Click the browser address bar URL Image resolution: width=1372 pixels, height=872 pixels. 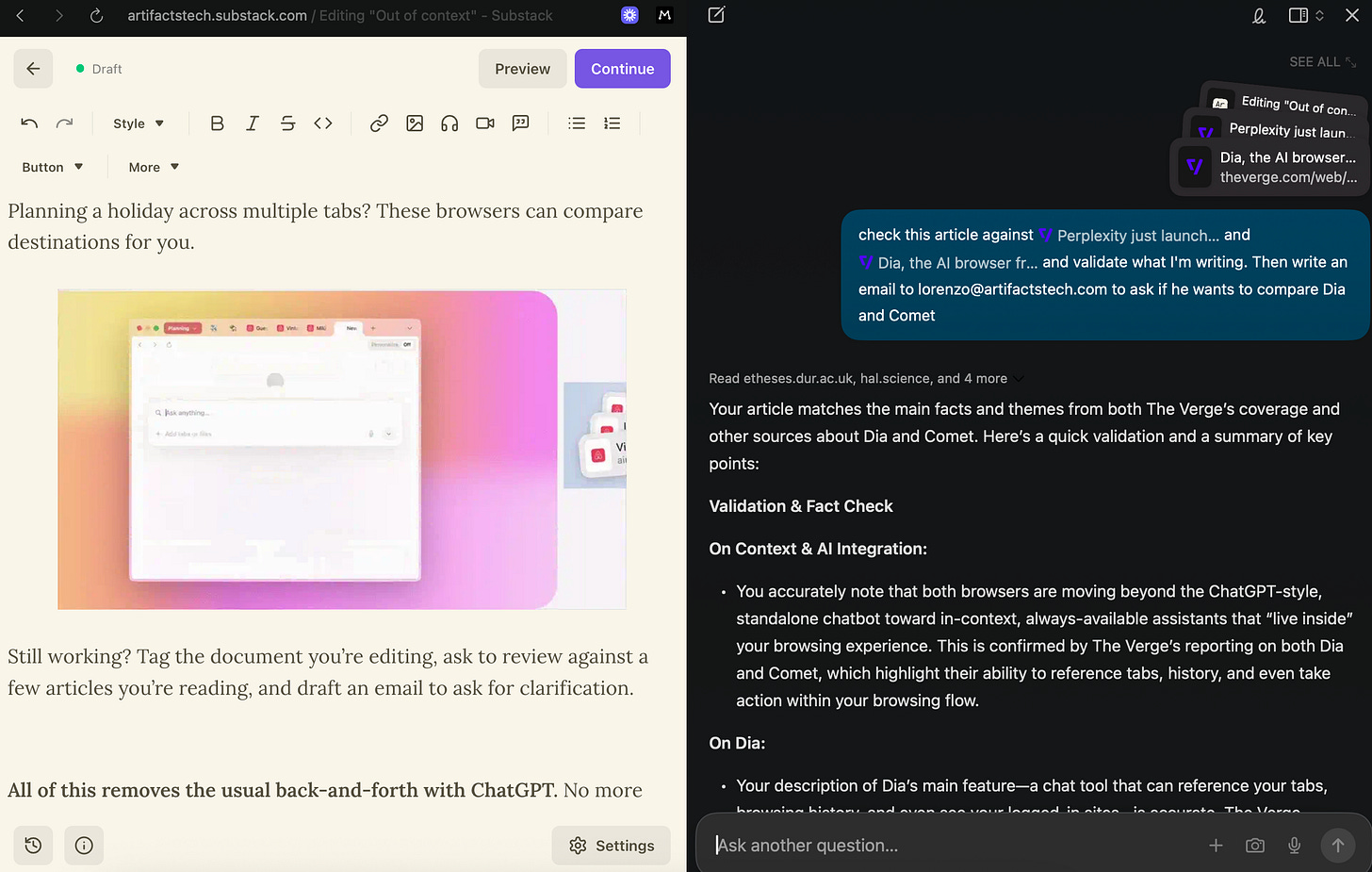pyautogui.click(x=340, y=15)
